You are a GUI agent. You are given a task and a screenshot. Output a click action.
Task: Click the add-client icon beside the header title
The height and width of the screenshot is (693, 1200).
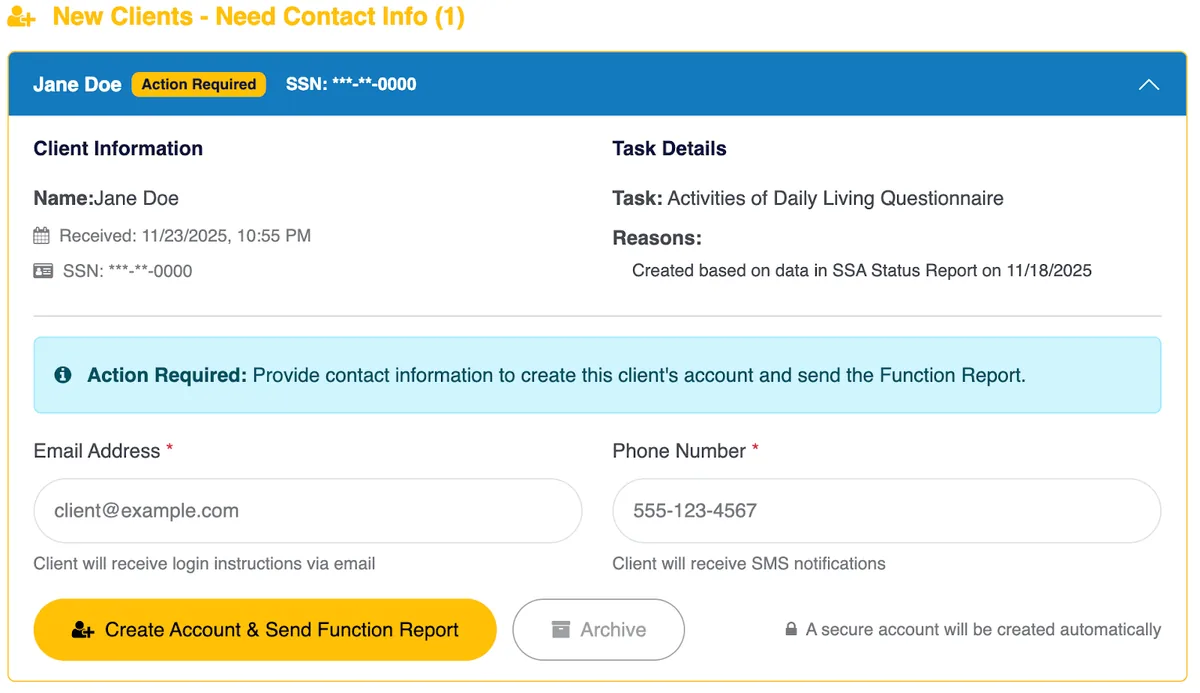pos(19,16)
